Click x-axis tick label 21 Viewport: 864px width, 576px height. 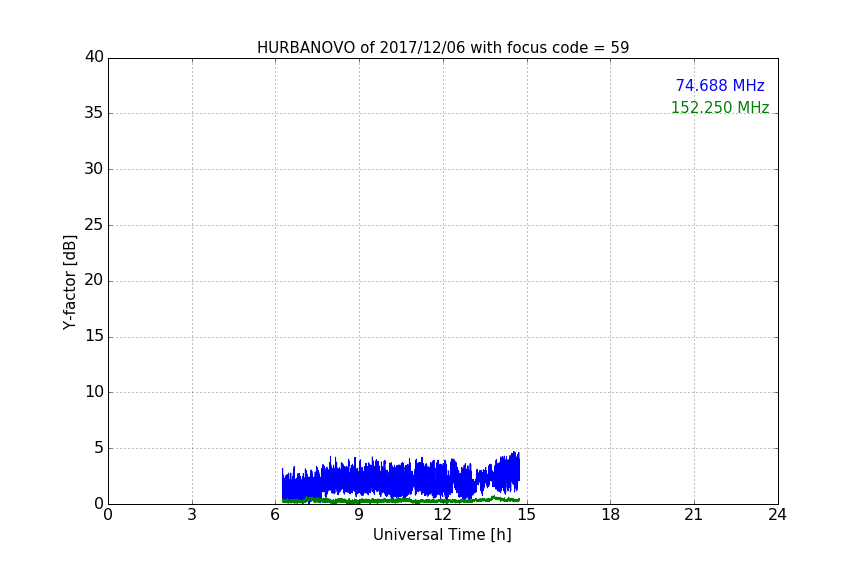(x=694, y=515)
